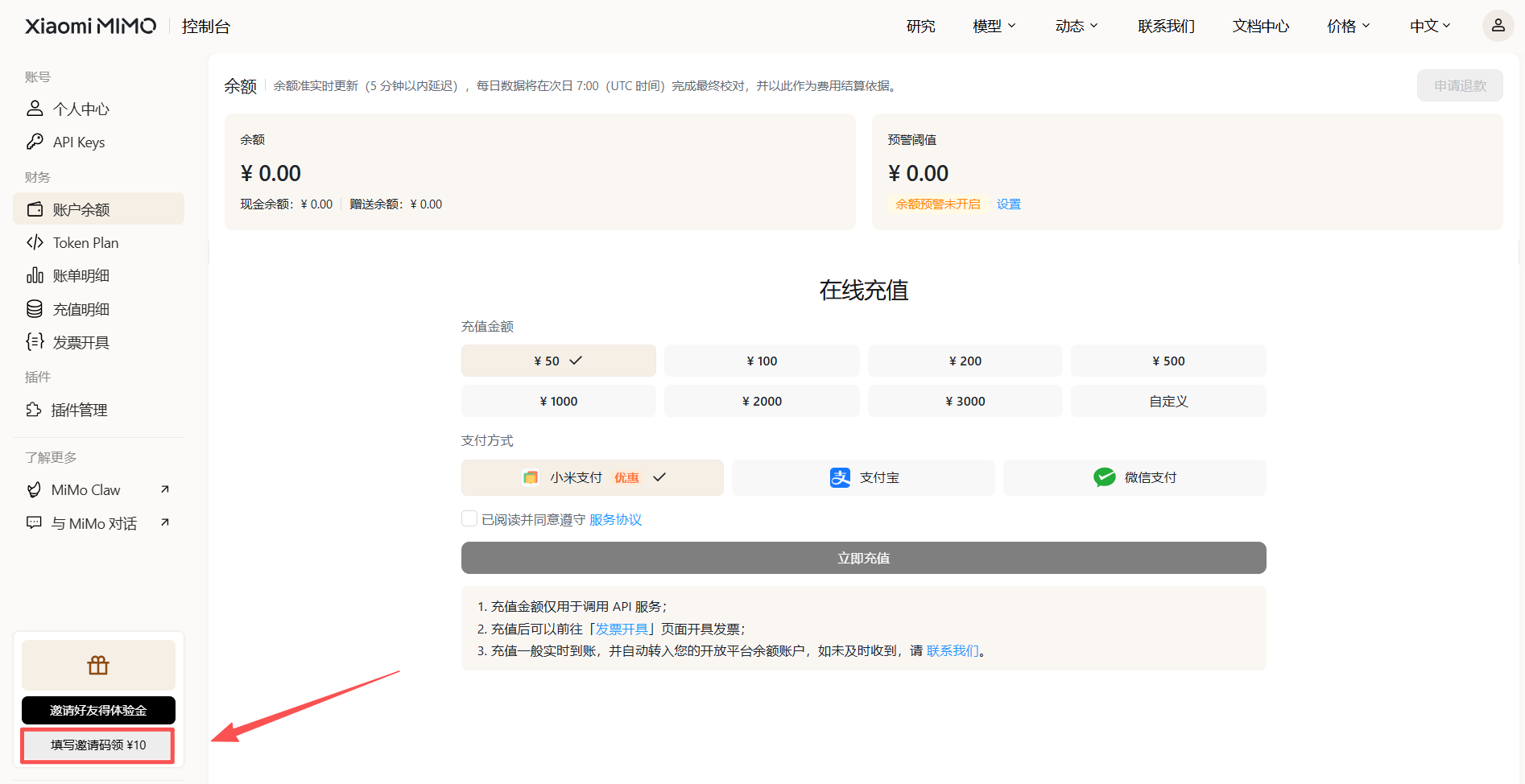Image resolution: width=1525 pixels, height=784 pixels.
Task: Choose 小米支付 as payment method
Action: pyautogui.click(x=593, y=477)
